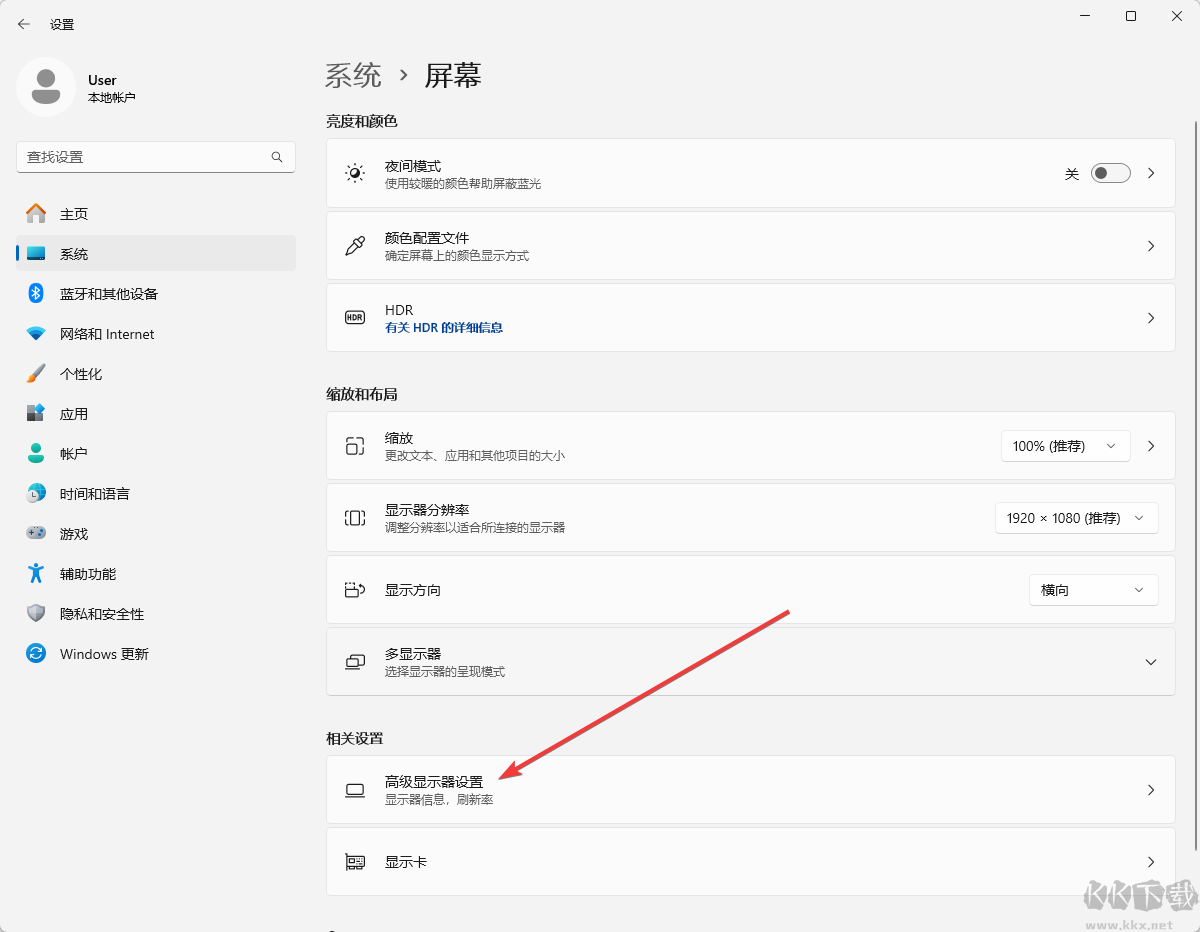Click the 显示卡 graphics card icon
The height and width of the screenshot is (932, 1200).
pyautogui.click(x=355, y=860)
